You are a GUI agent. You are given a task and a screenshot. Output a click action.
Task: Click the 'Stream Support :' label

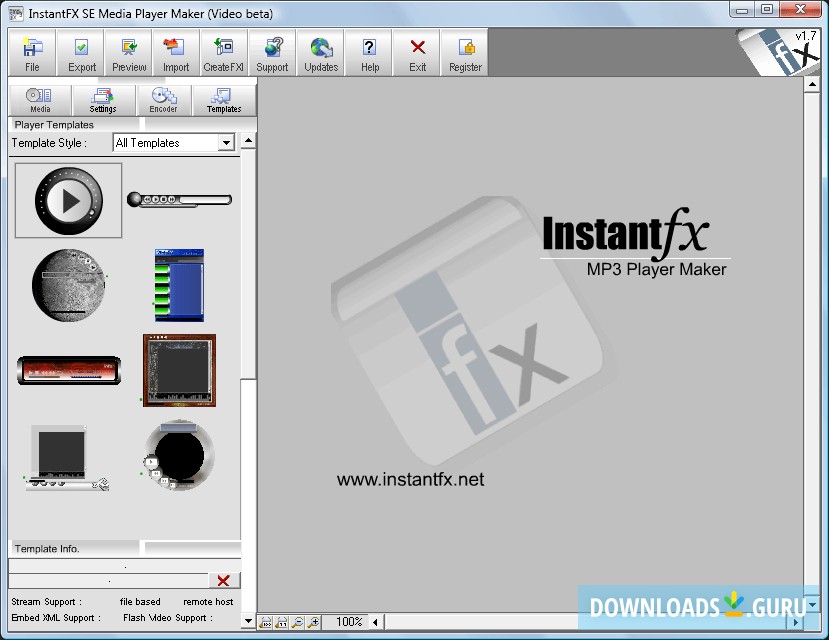pos(47,601)
